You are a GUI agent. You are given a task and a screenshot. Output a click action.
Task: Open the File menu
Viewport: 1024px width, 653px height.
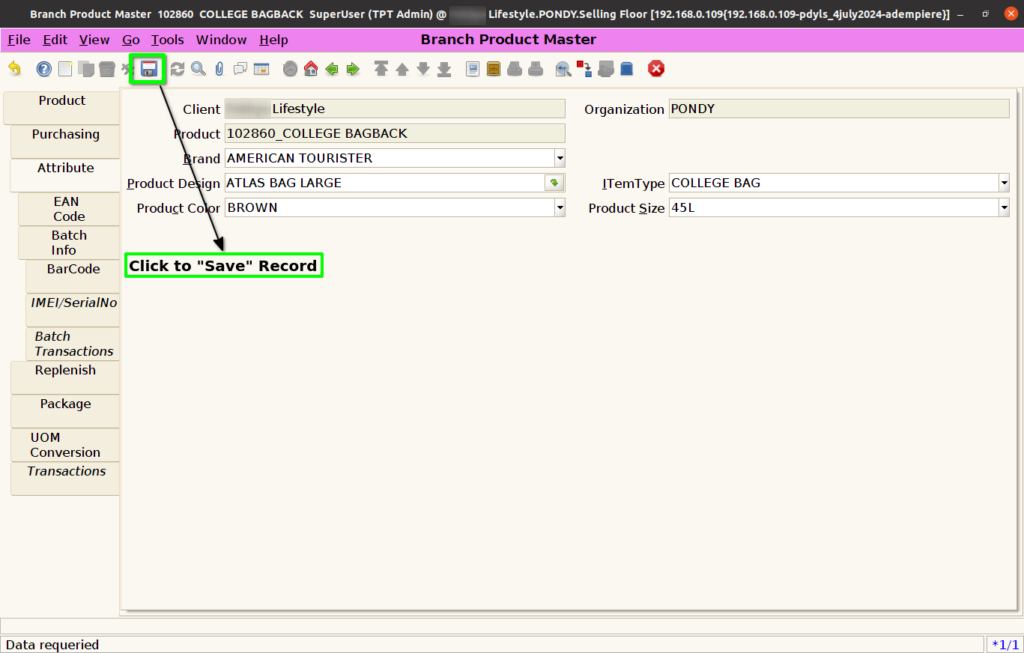(x=19, y=40)
